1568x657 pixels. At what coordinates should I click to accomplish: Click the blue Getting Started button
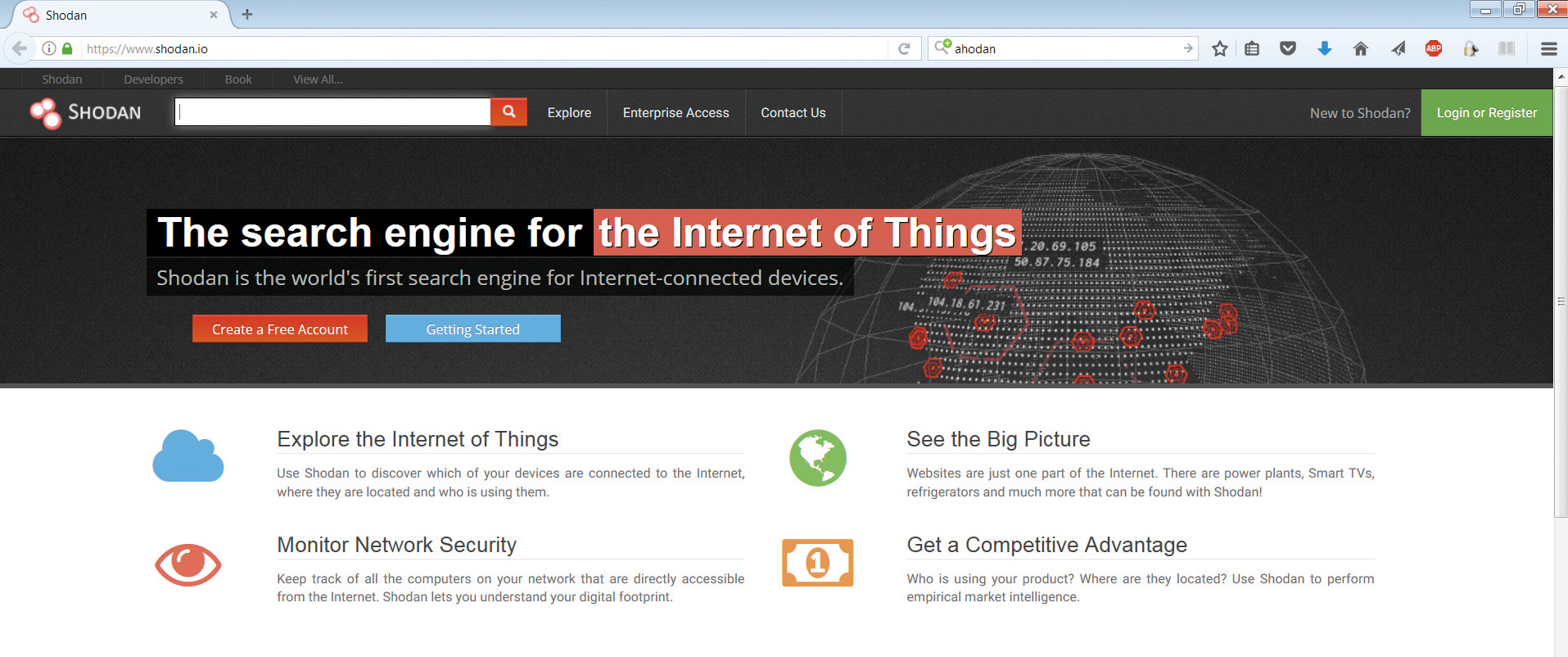pyautogui.click(x=473, y=329)
